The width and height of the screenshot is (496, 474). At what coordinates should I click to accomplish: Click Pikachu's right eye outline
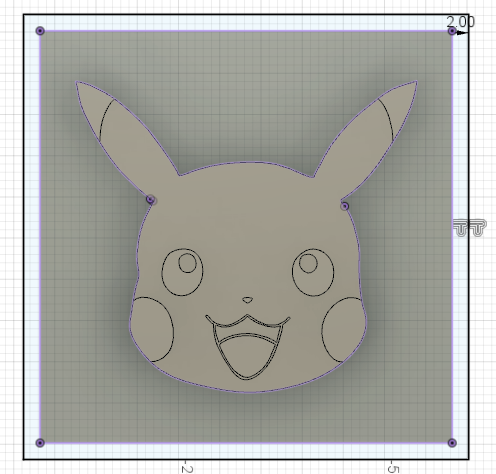coord(313,272)
